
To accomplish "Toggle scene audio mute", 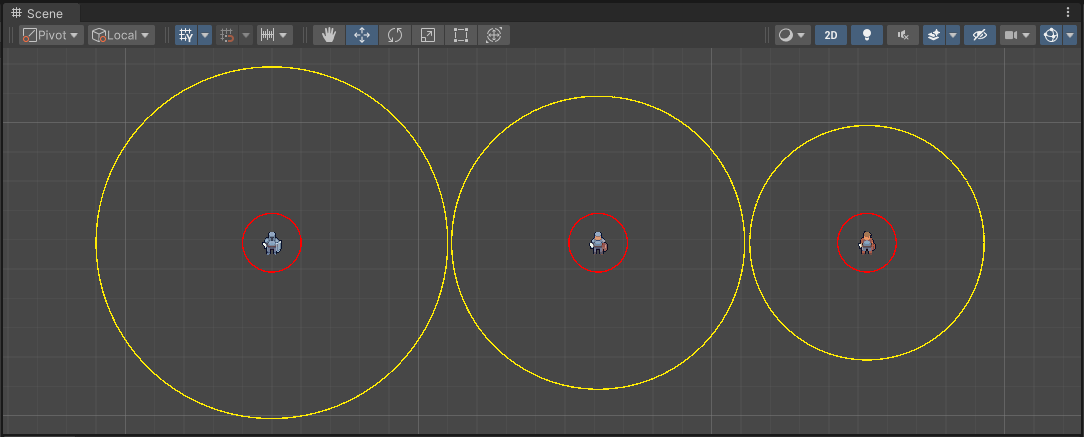I will [903, 35].
